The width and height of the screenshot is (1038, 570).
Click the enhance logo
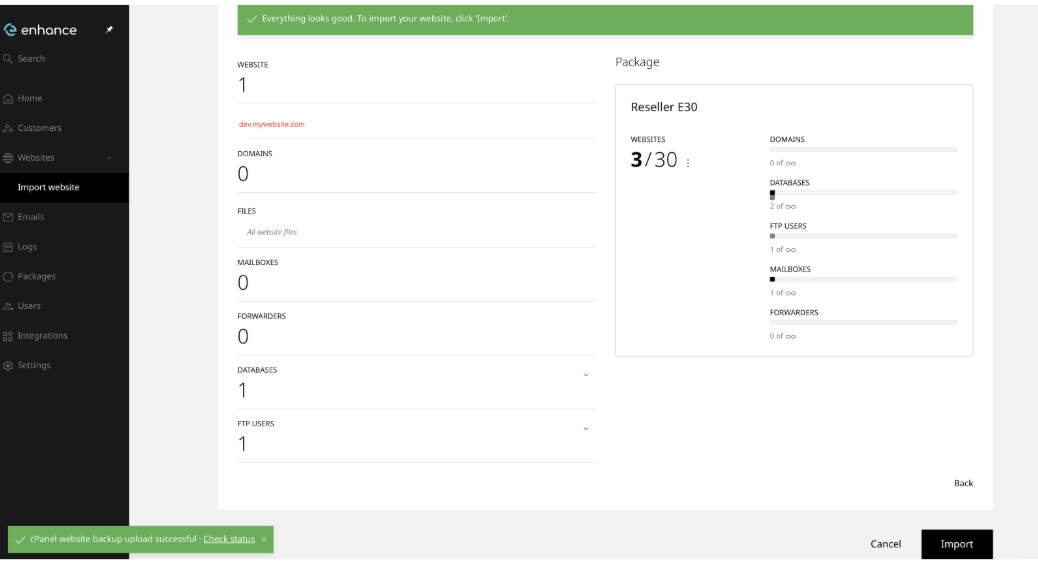pyautogui.click(x=40, y=30)
